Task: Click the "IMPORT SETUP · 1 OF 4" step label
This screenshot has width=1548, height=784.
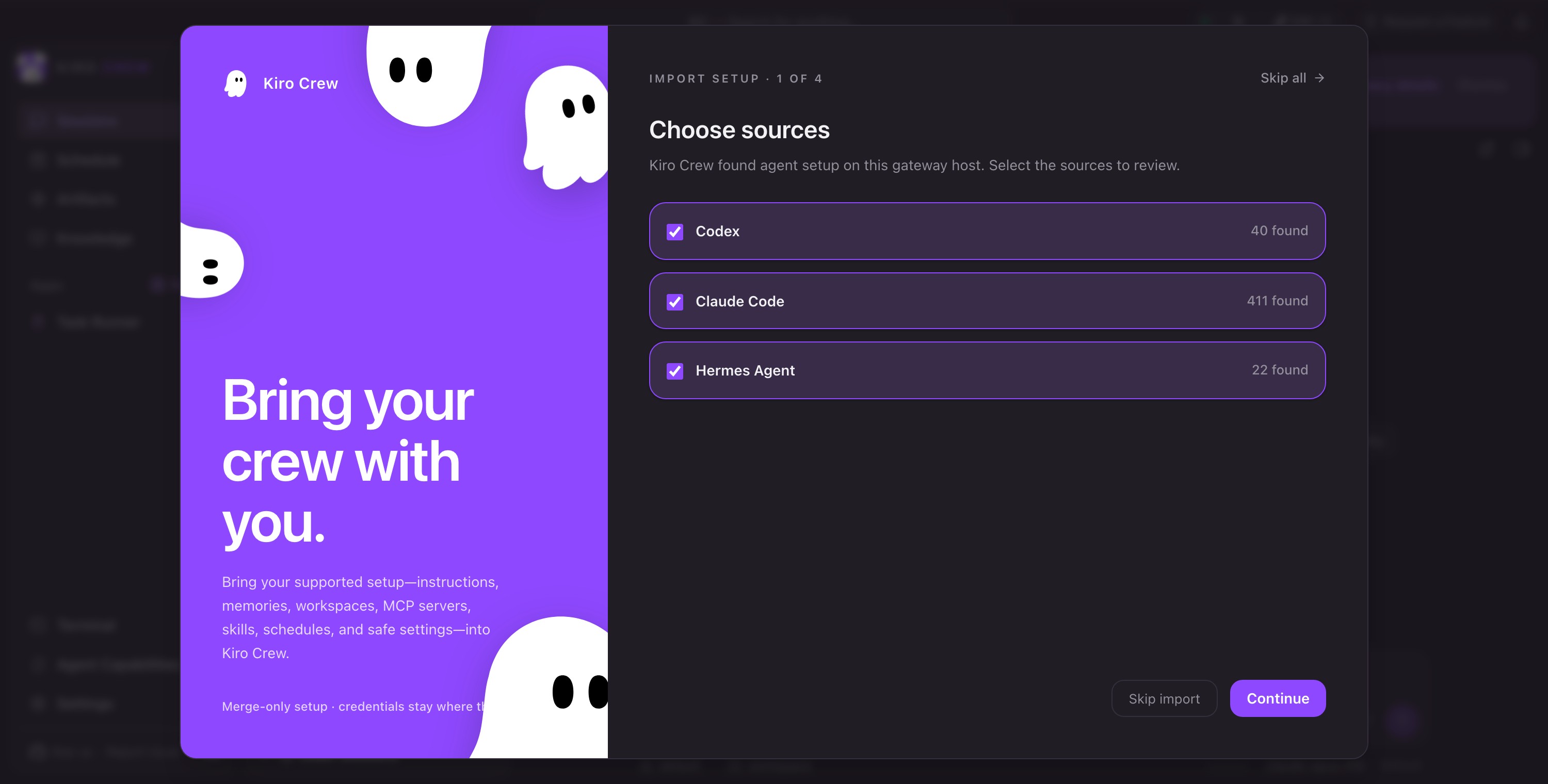Action: coord(735,79)
